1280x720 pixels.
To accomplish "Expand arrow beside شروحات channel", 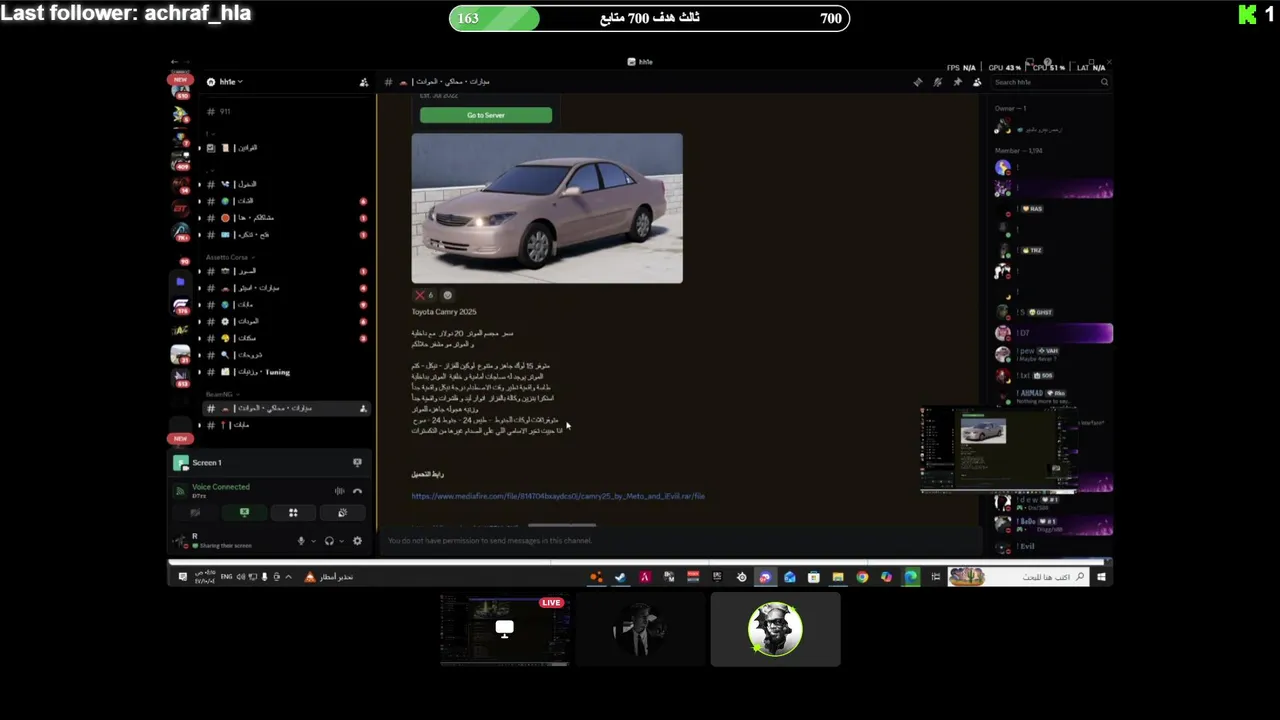I will 199,355.
